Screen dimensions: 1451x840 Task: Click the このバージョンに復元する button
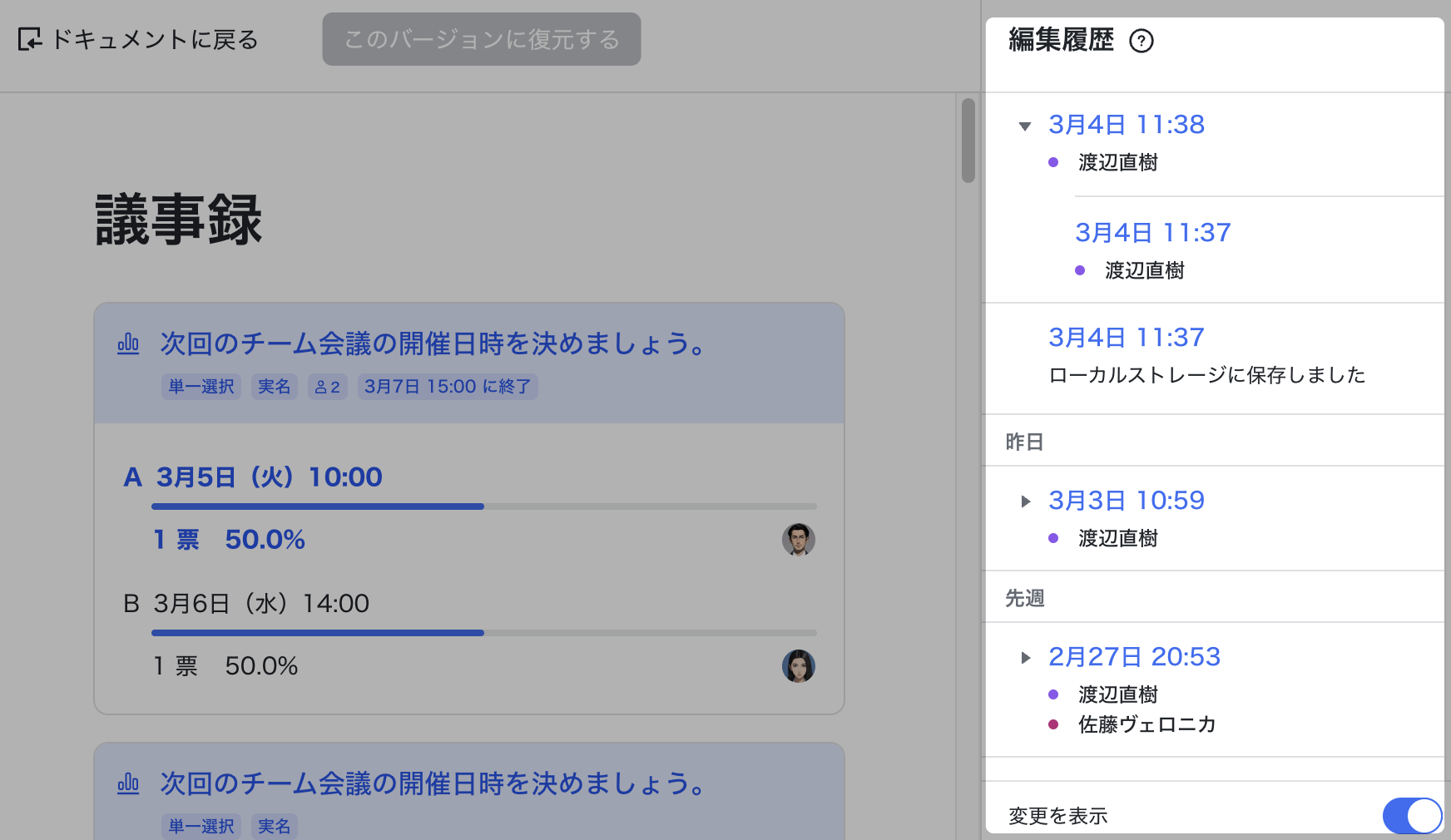click(481, 39)
